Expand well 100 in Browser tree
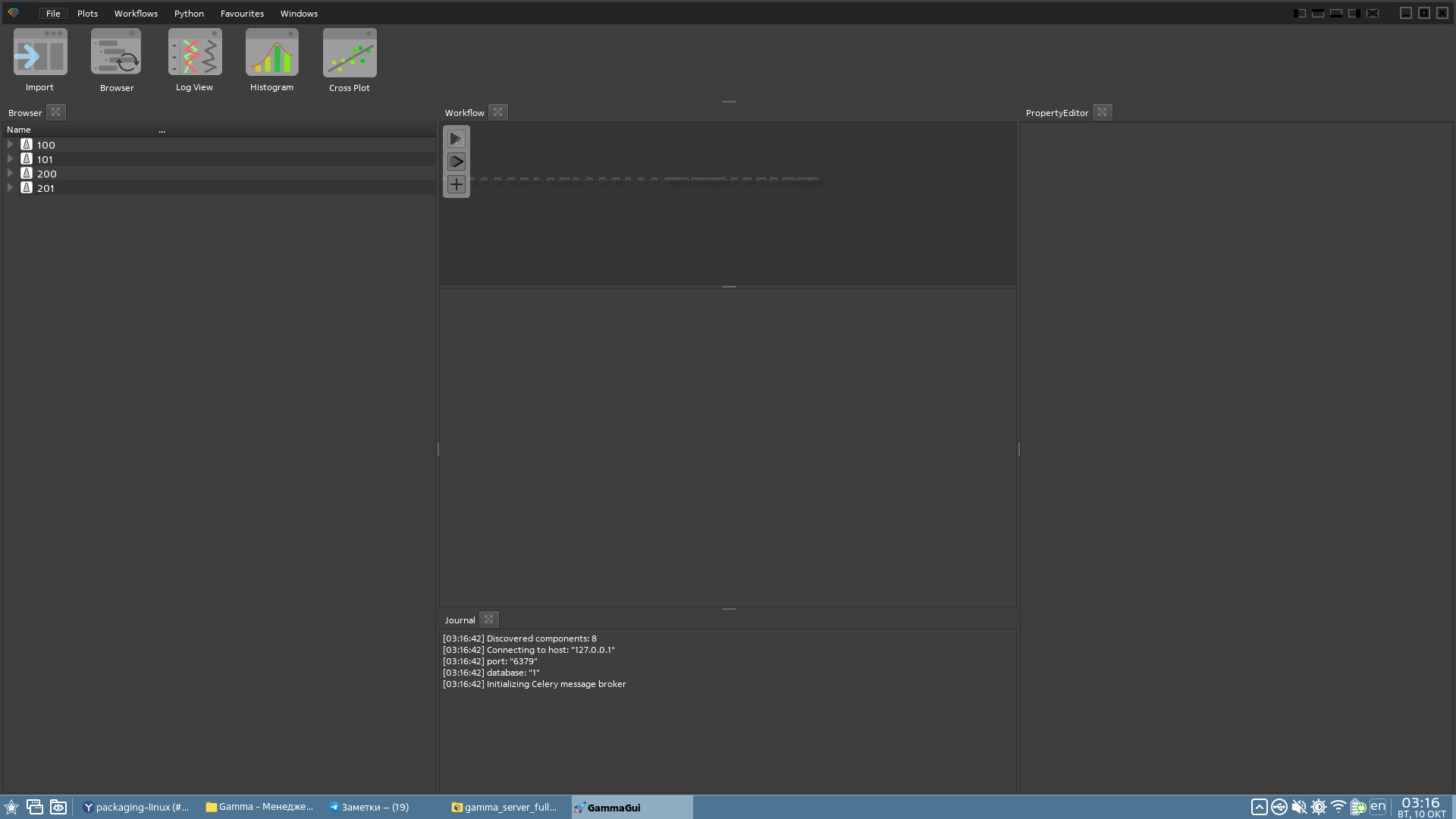This screenshot has width=1456, height=819. tap(11, 144)
